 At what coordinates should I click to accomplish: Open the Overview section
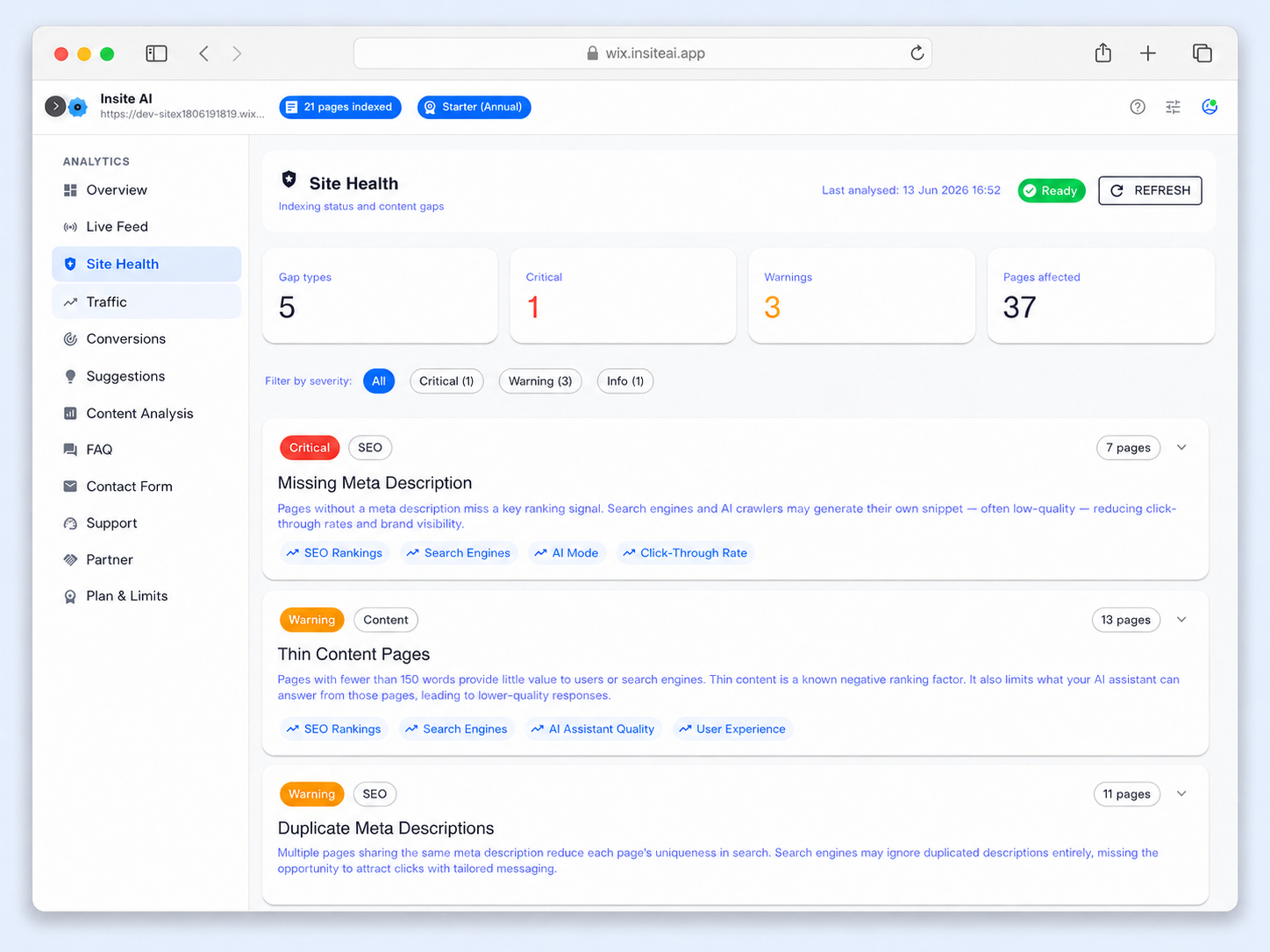[146, 190]
